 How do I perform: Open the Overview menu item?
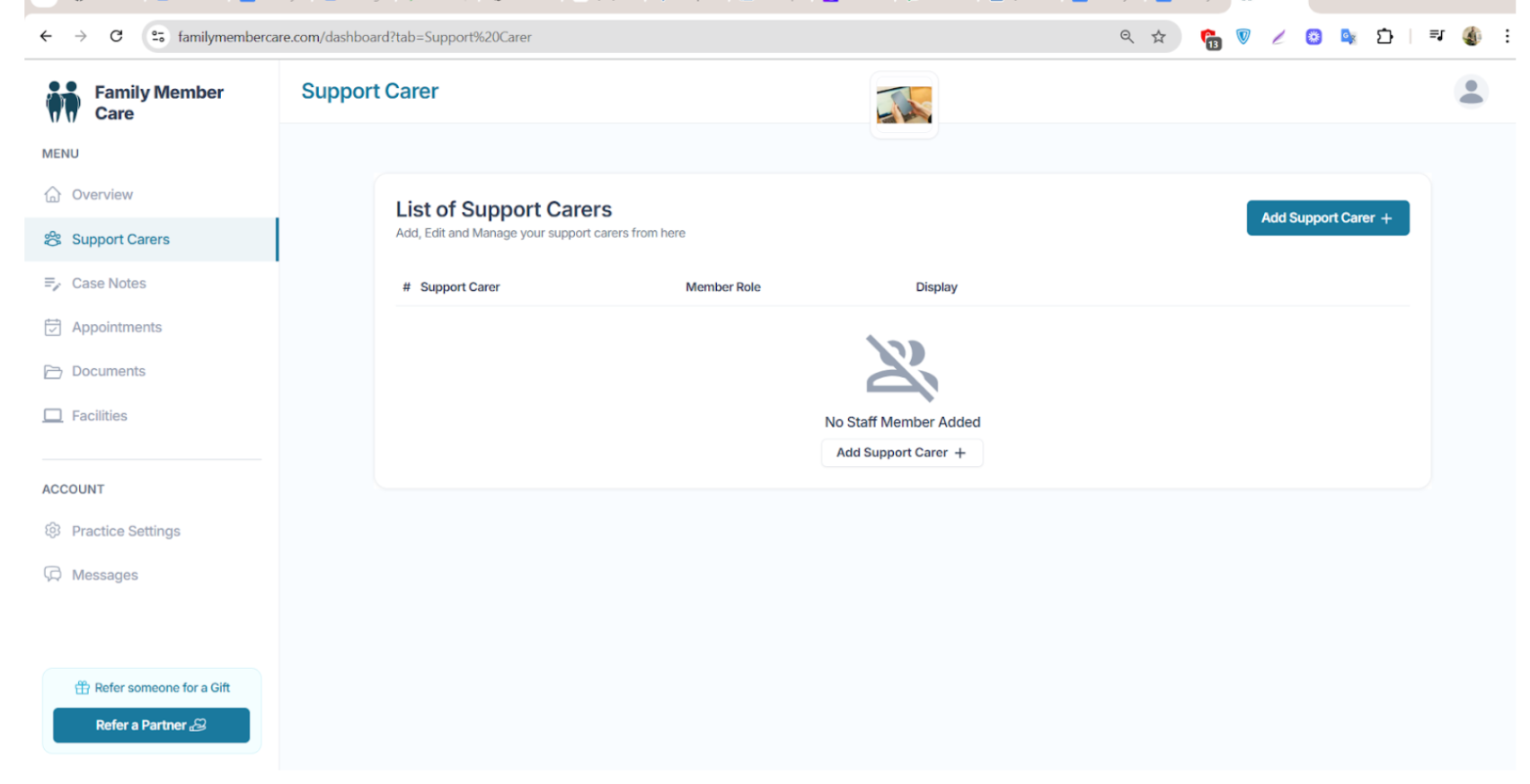(x=102, y=195)
